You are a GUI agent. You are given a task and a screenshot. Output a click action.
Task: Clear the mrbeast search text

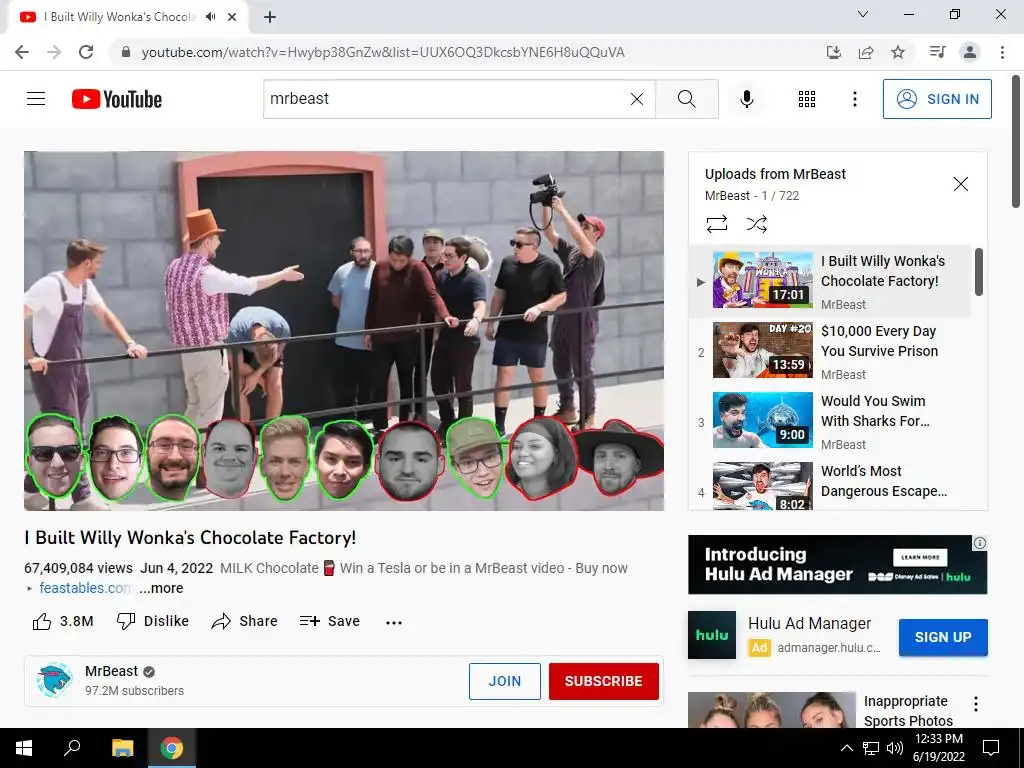point(637,99)
